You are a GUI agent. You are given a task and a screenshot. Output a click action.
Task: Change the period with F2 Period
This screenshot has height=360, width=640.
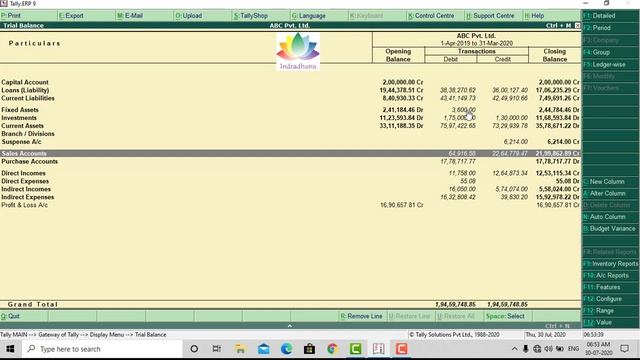pos(611,28)
